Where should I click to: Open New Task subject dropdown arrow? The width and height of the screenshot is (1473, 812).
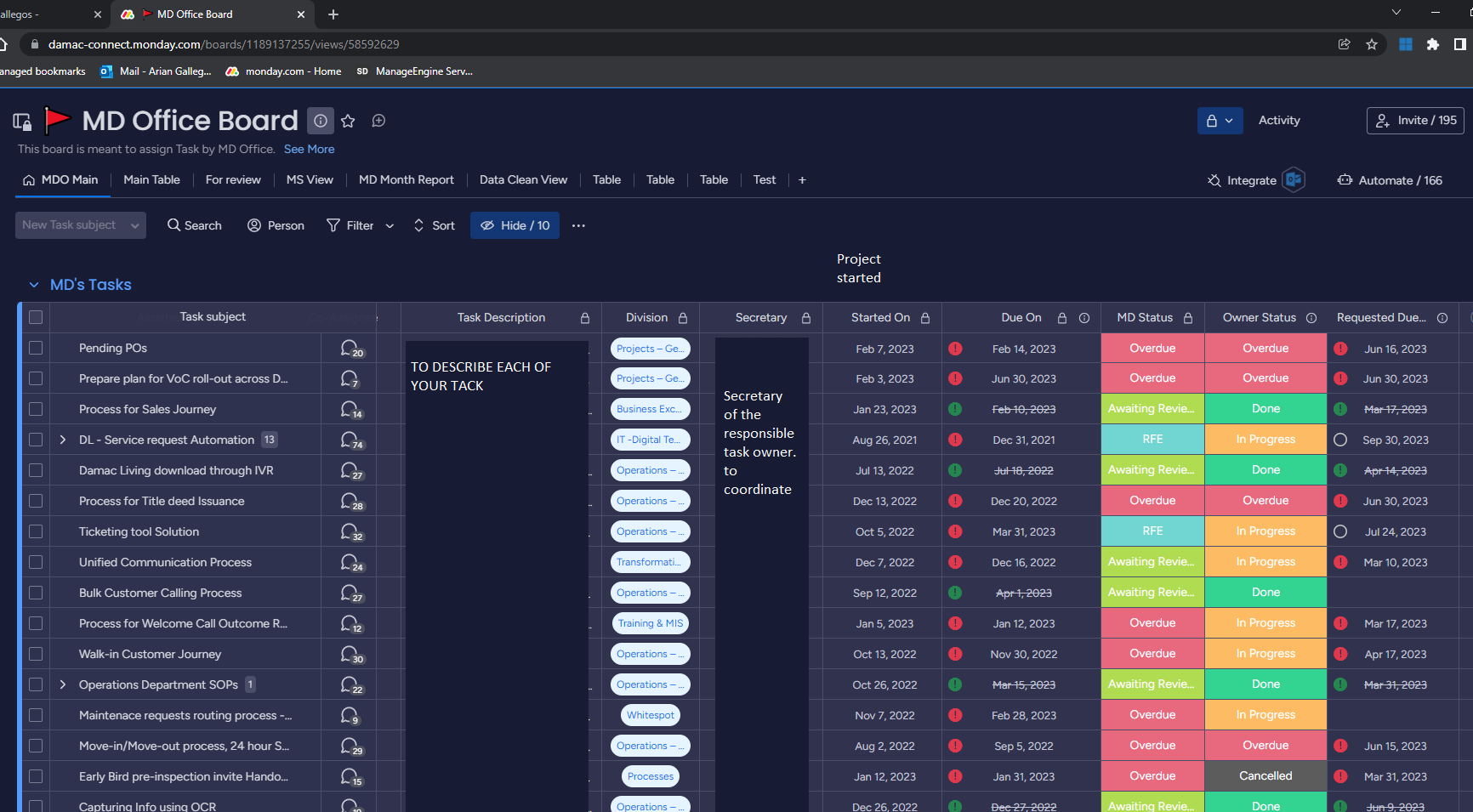tap(135, 225)
